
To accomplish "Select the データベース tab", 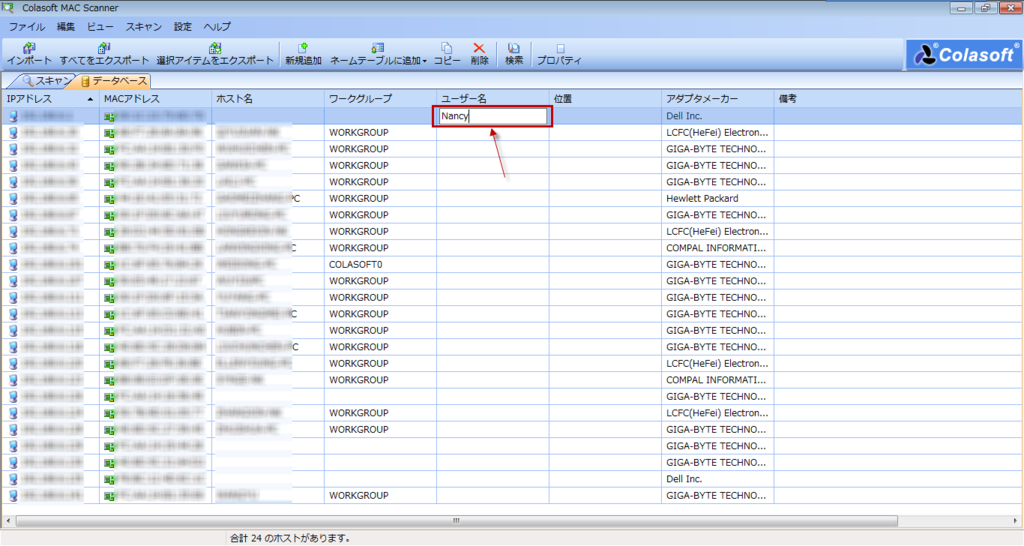I will coord(114,81).
